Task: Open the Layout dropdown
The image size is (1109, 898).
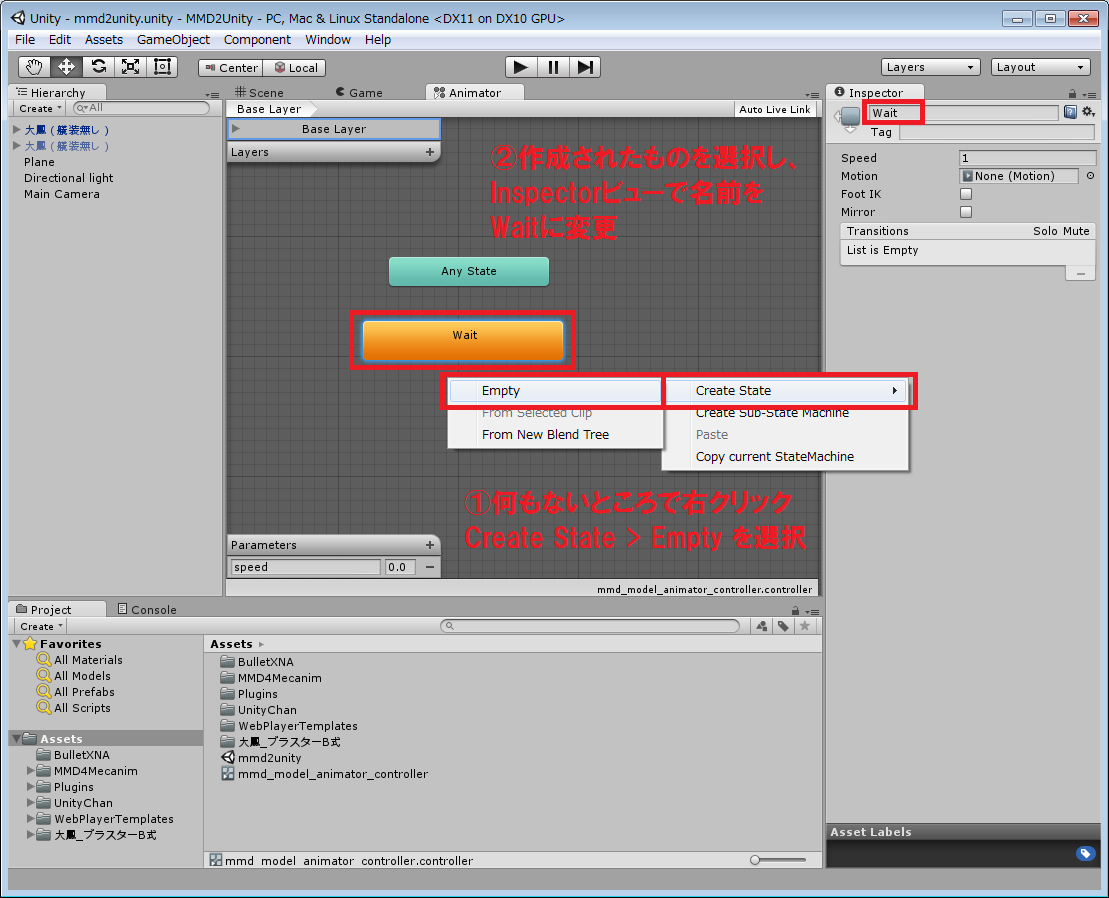Action: pos(1040,67)
